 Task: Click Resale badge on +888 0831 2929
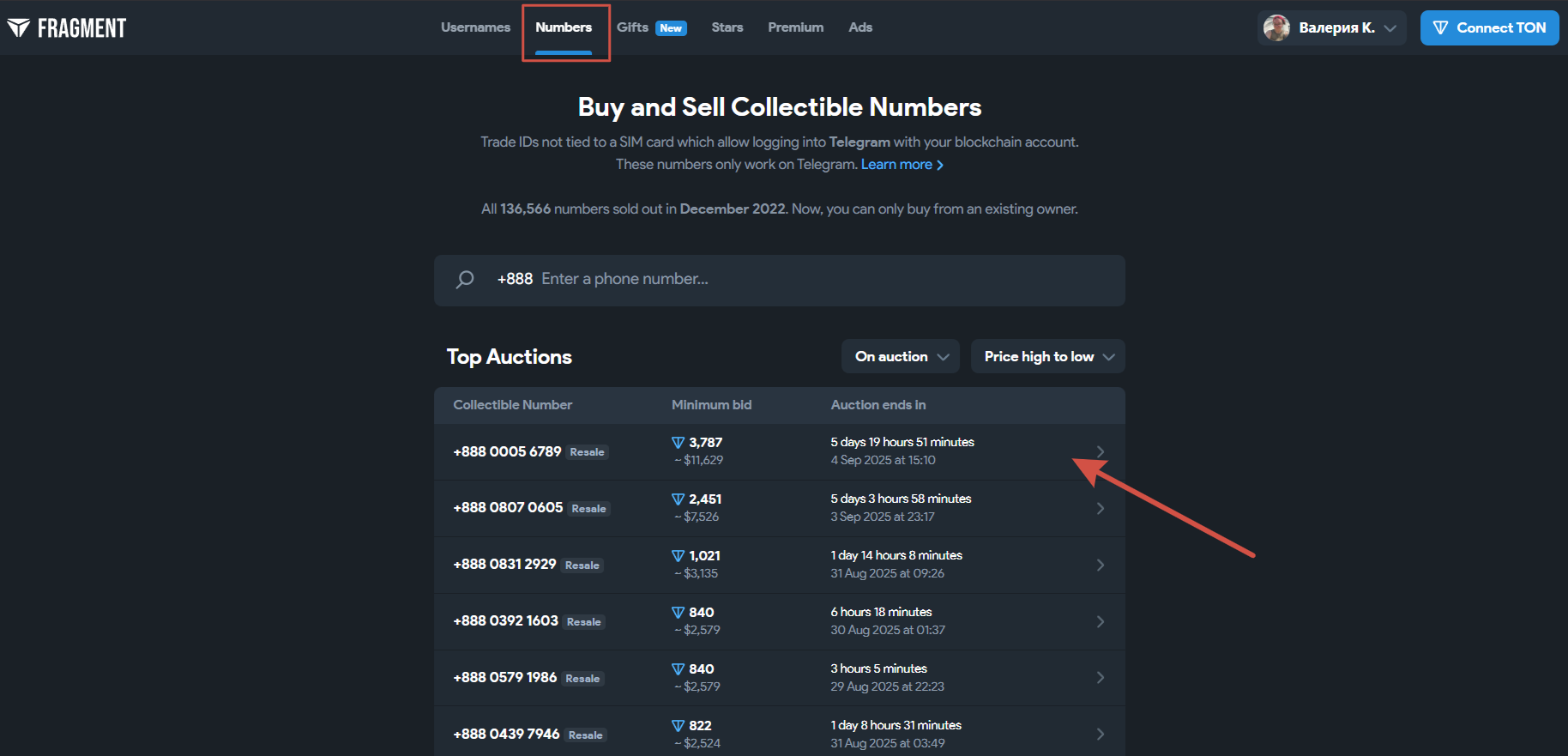coord(582,565)
